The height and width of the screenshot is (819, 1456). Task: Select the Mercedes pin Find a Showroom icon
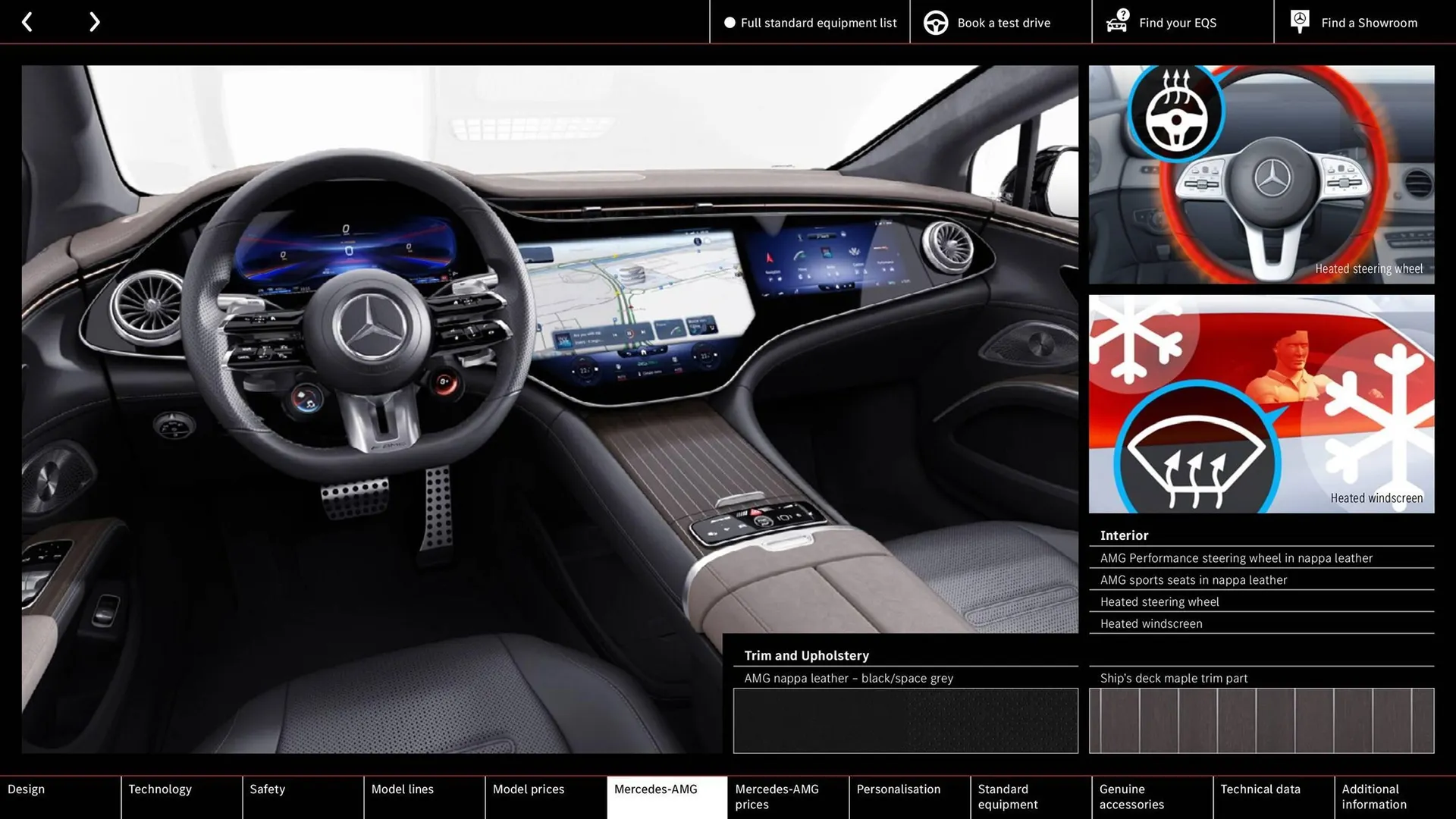coord(1299,20)
